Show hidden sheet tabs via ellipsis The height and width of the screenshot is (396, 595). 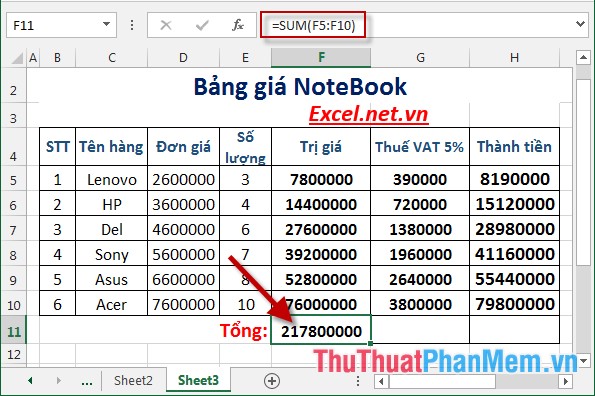click(87, 382)
